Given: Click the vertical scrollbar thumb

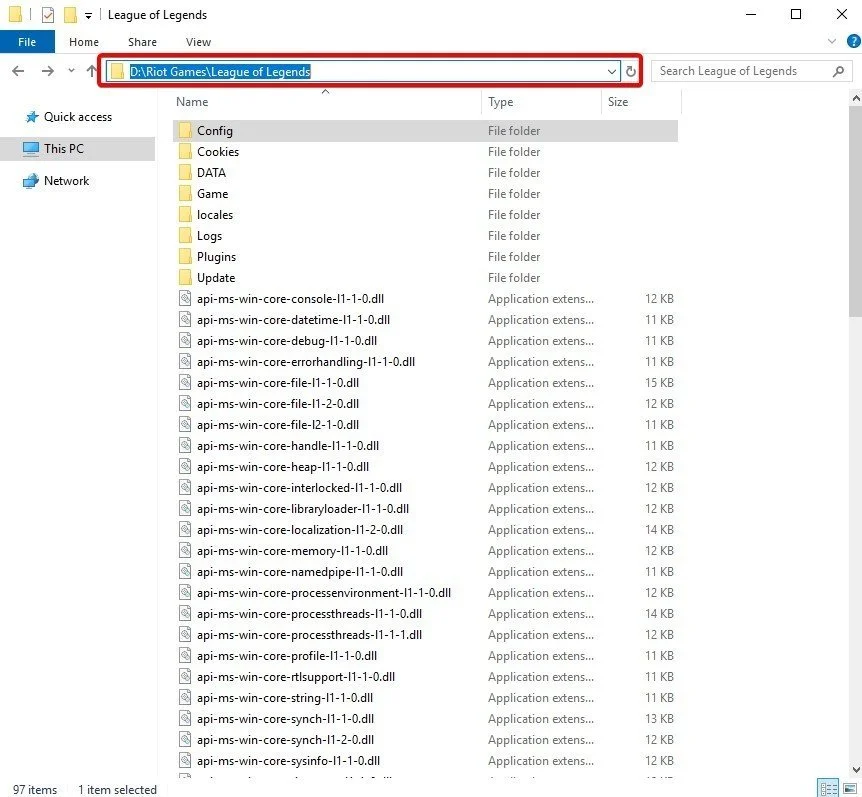Looking at the screenshot, I should tap(855, 212).
